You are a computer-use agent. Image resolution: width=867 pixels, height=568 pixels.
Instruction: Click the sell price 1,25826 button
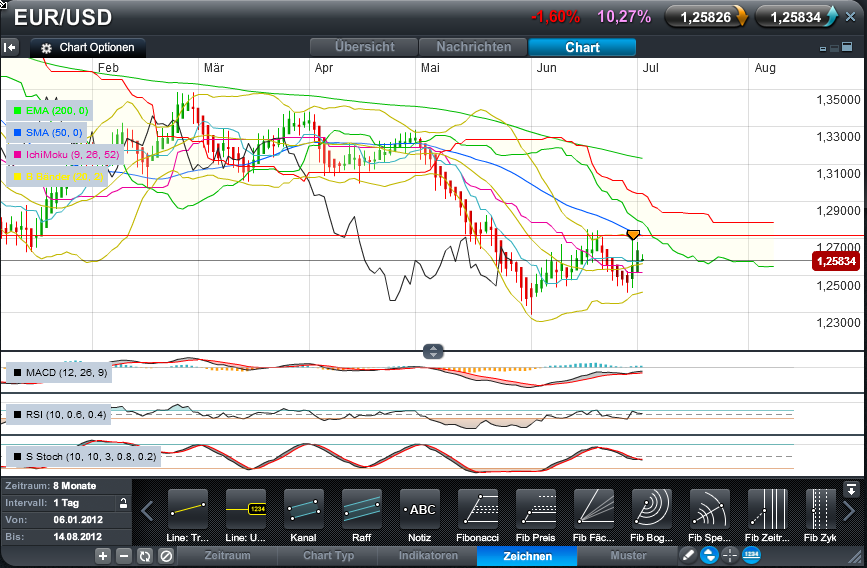[706, 17]
